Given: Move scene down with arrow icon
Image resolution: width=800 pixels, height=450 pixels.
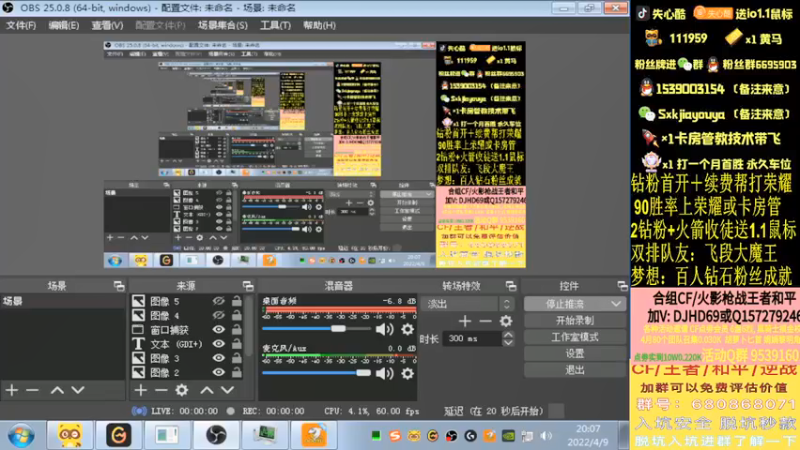Looking at the screenshot, I should 78,390.
